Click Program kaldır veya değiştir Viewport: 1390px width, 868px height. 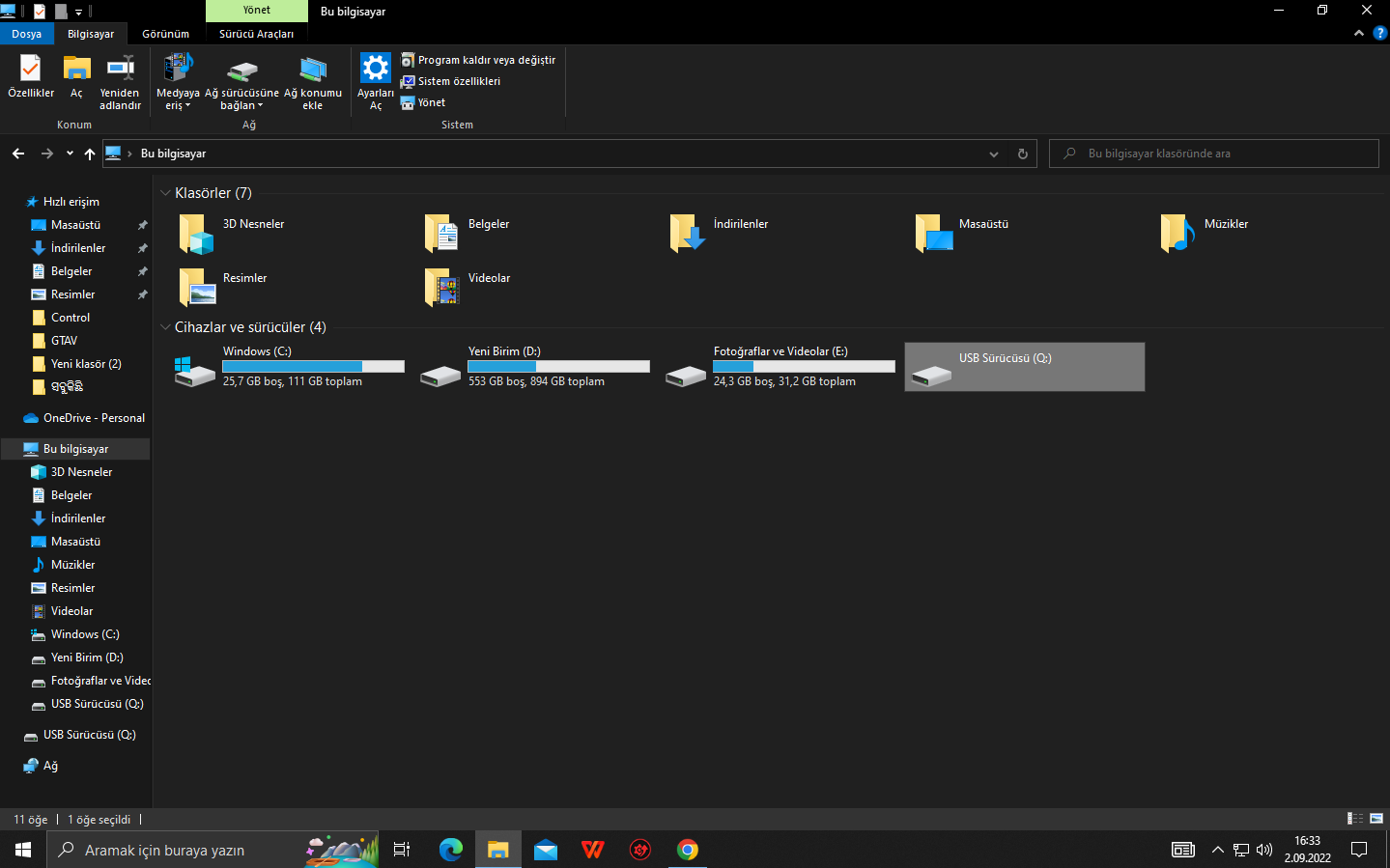point(478,60)
